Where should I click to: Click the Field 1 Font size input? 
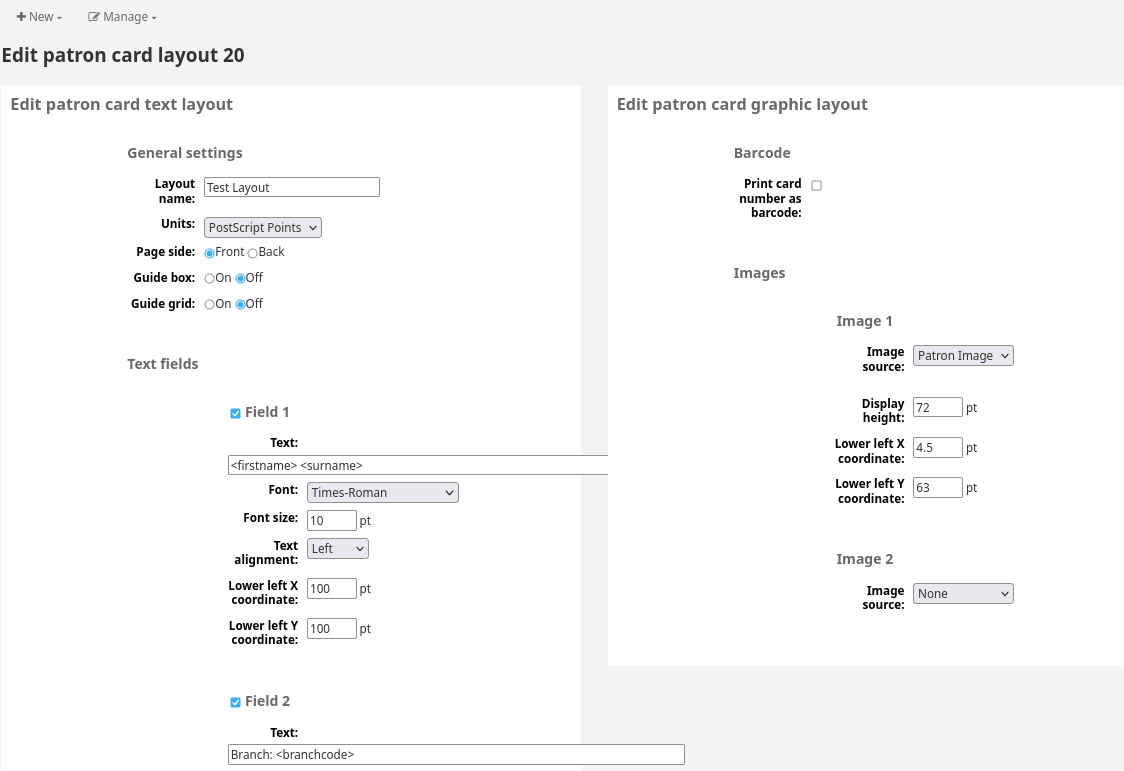332,520
